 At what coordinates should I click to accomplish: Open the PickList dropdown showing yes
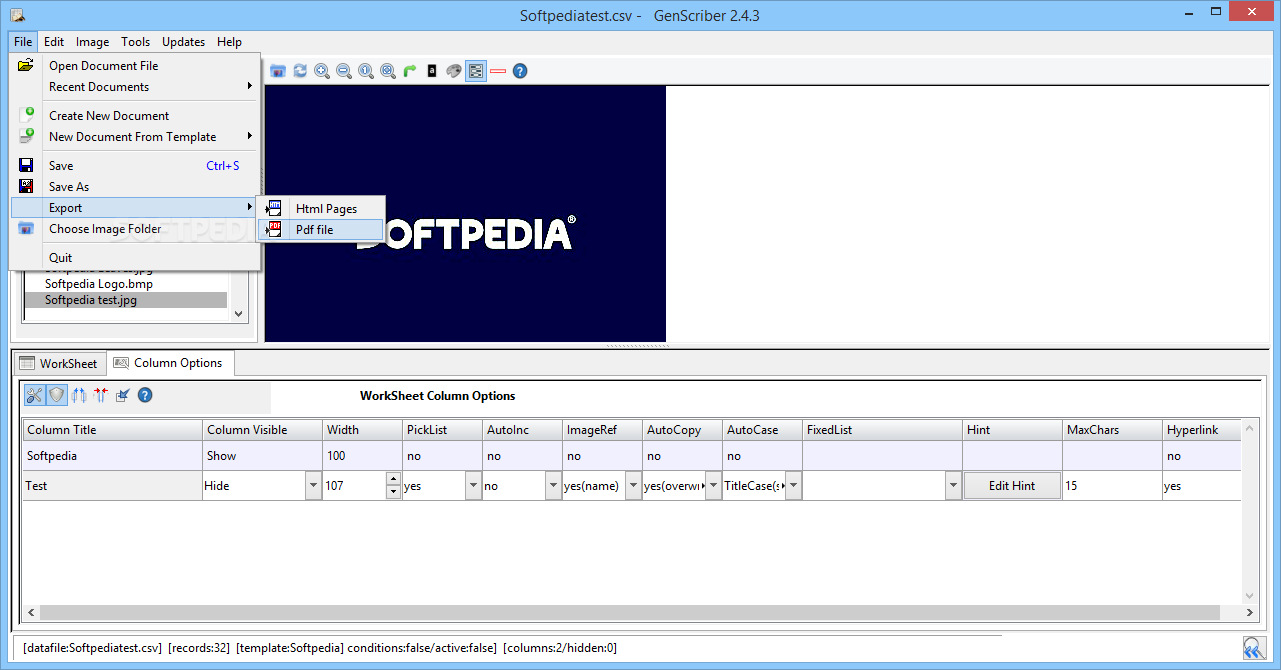[x=473, y=486]
